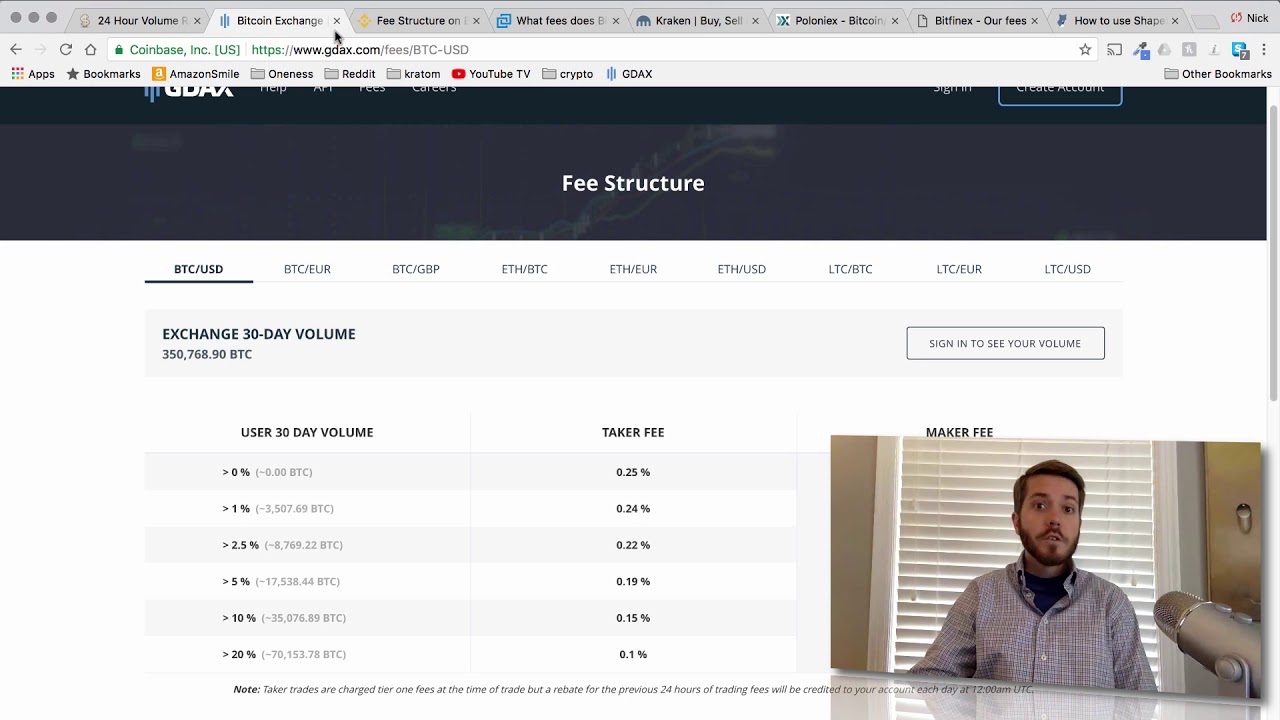Image resolution: width=1280 pixels, height=720 pixels.
Task: Go back with the browser back arrow
Action: (16, 49)
